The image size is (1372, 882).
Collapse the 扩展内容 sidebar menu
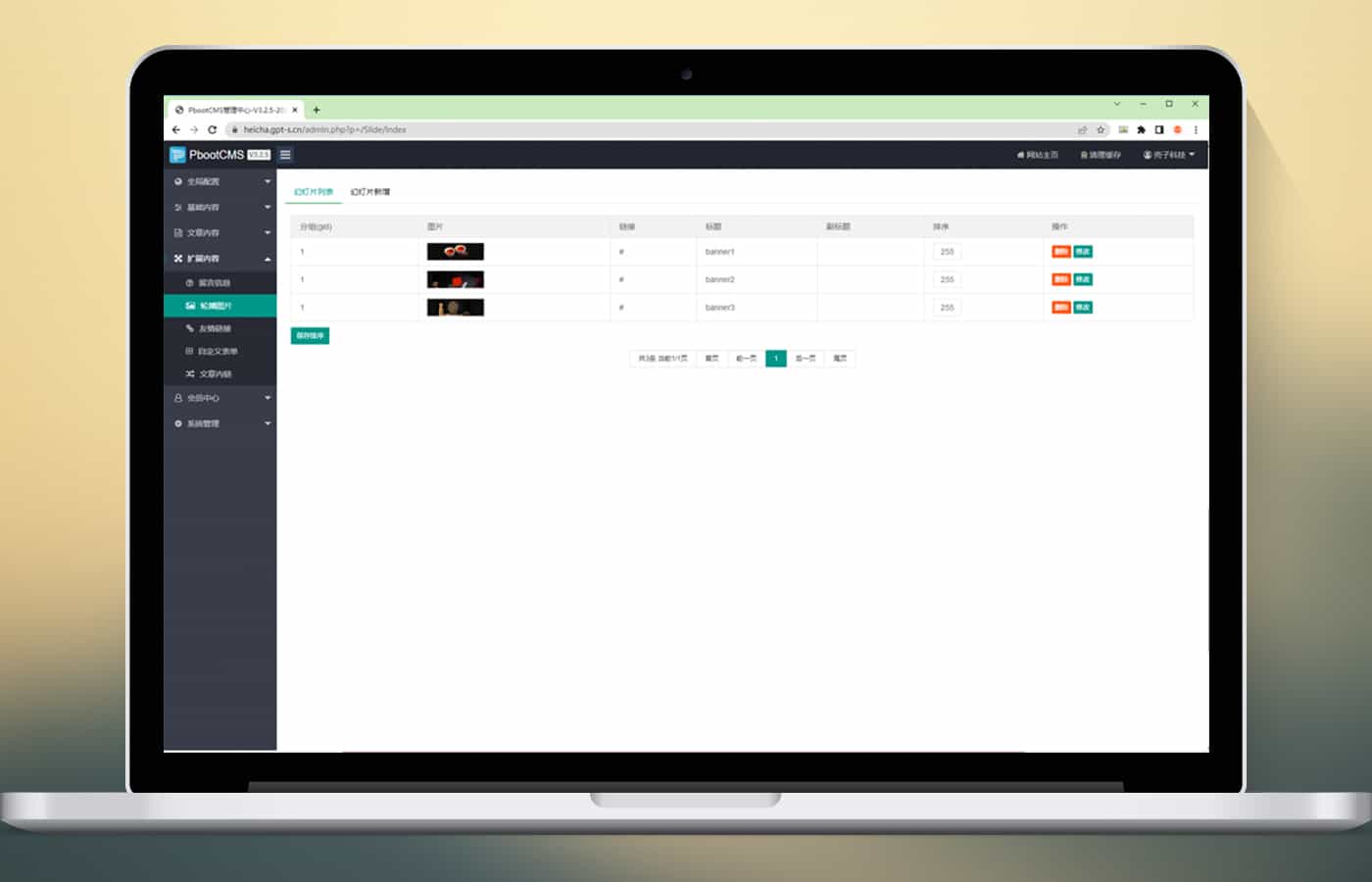point(220,258)
